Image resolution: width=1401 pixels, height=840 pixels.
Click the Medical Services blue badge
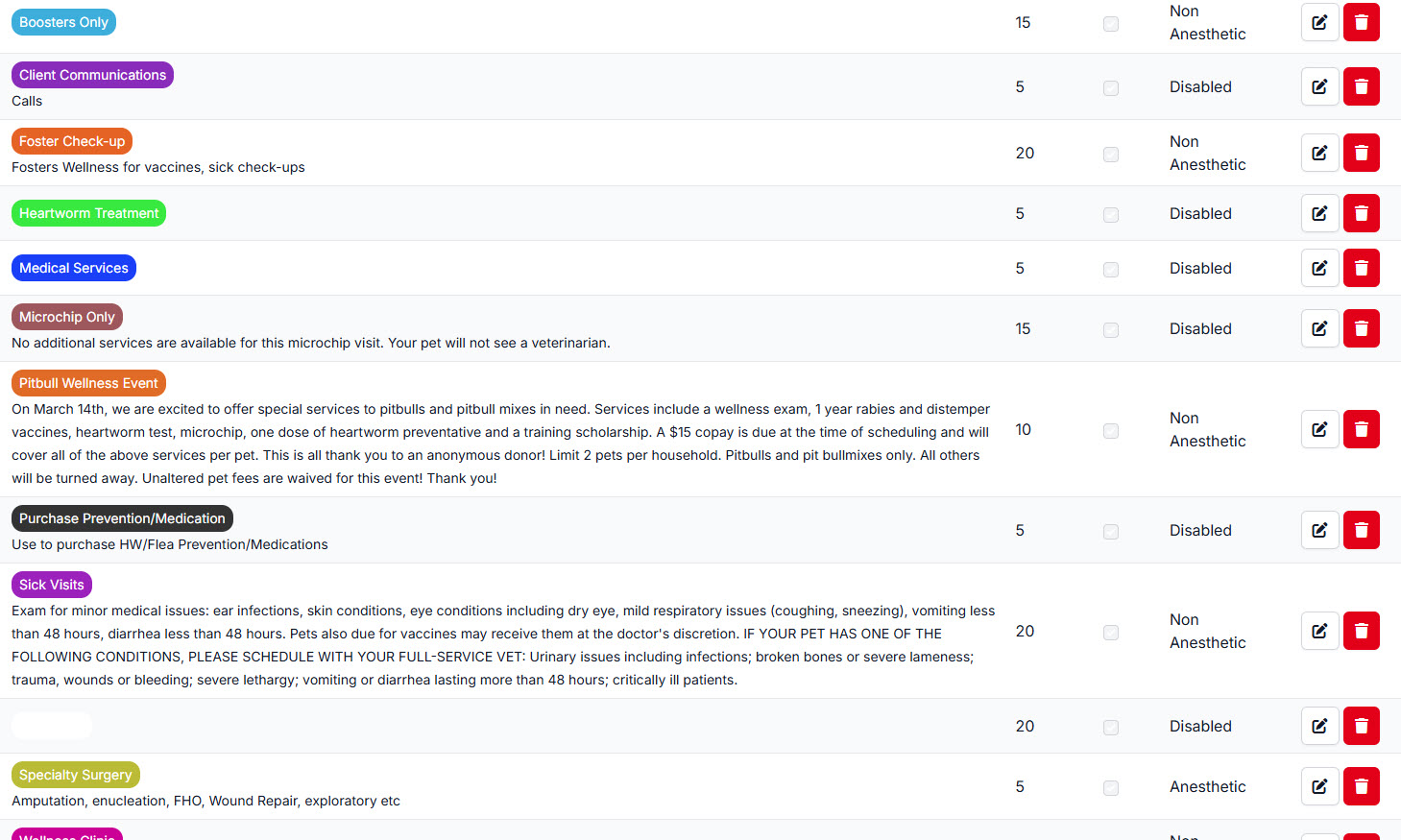[74, 268]
